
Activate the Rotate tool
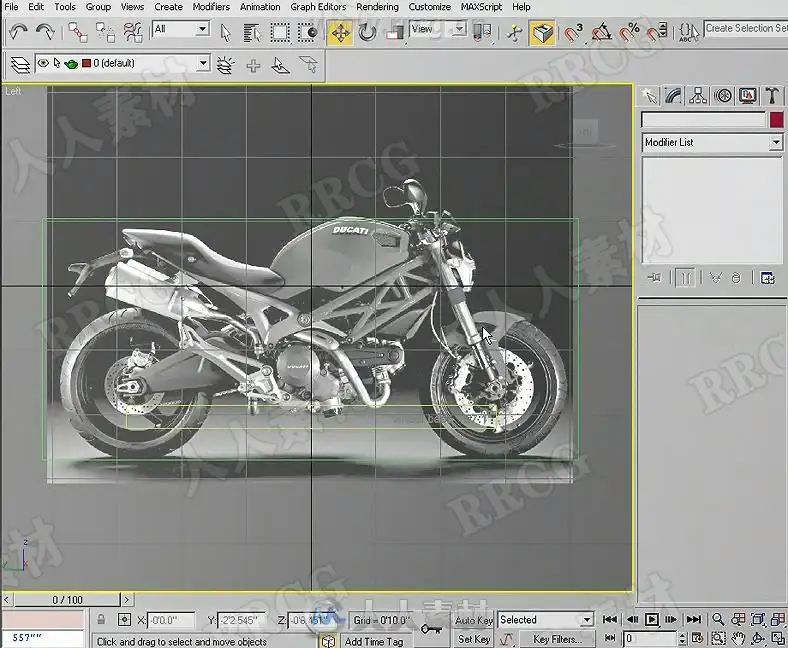click(368, 33)
